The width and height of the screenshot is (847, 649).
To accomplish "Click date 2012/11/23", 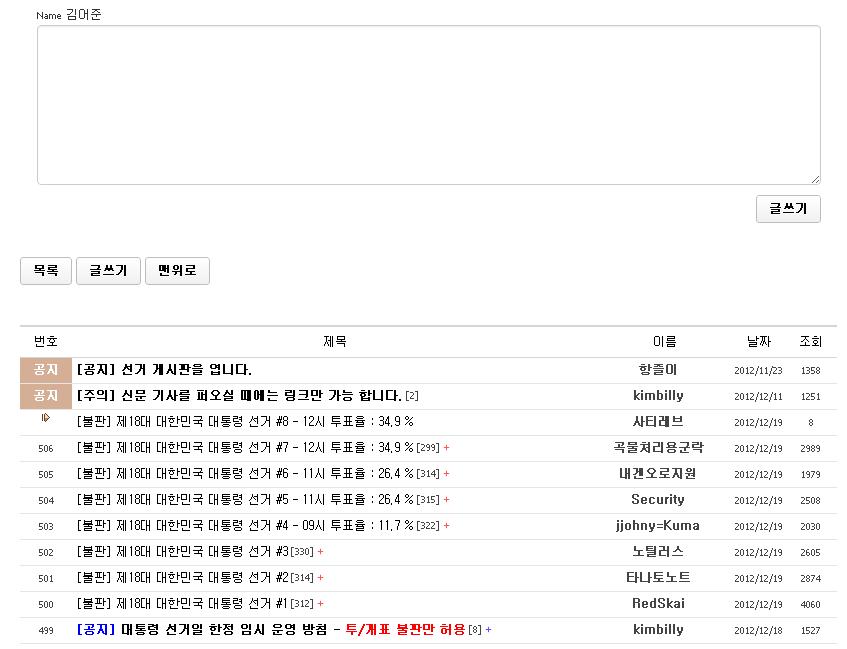I will tap(758, 371).
